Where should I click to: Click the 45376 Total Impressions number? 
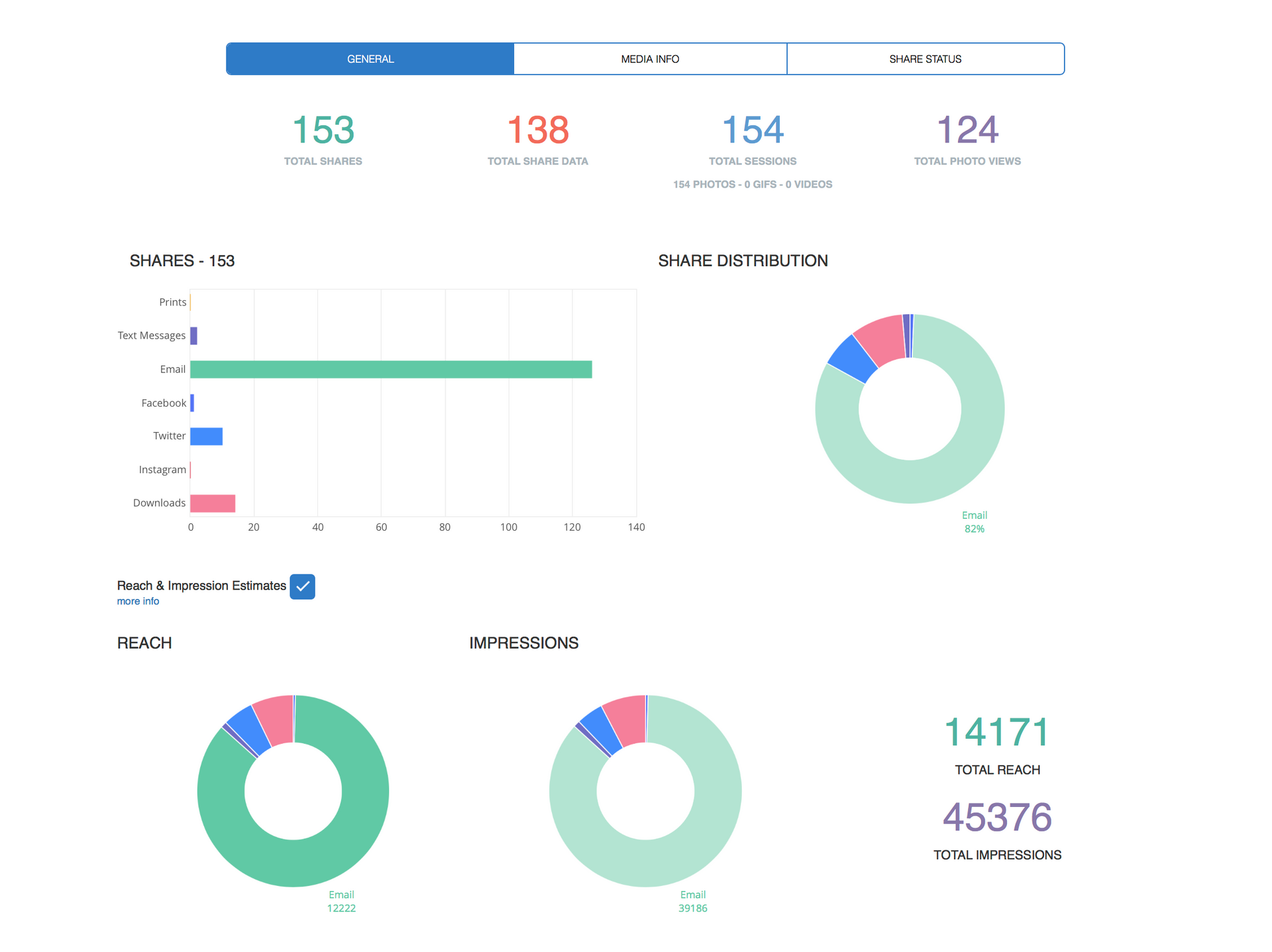coord(997,818)
